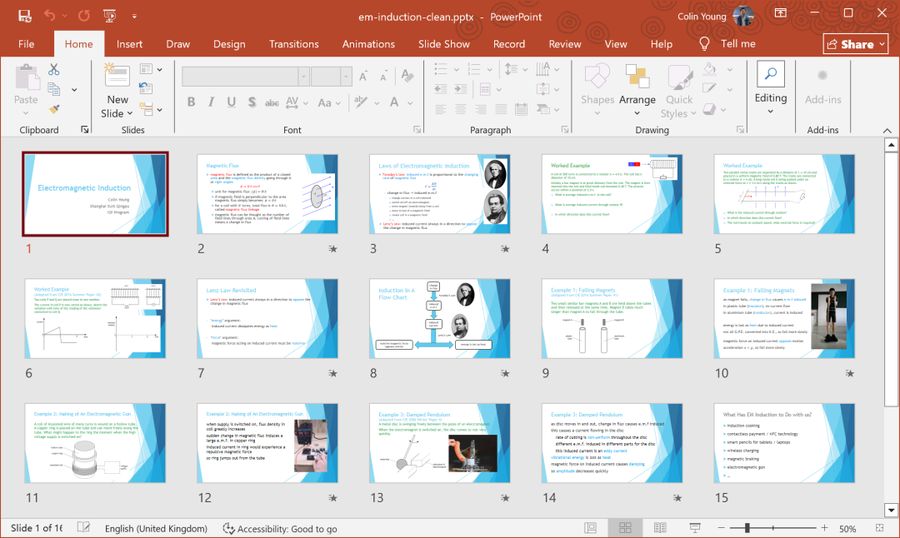This screenshot has width=900, height=538.
Task: Click Fit slide to window icon
Action: pos(877,528)
